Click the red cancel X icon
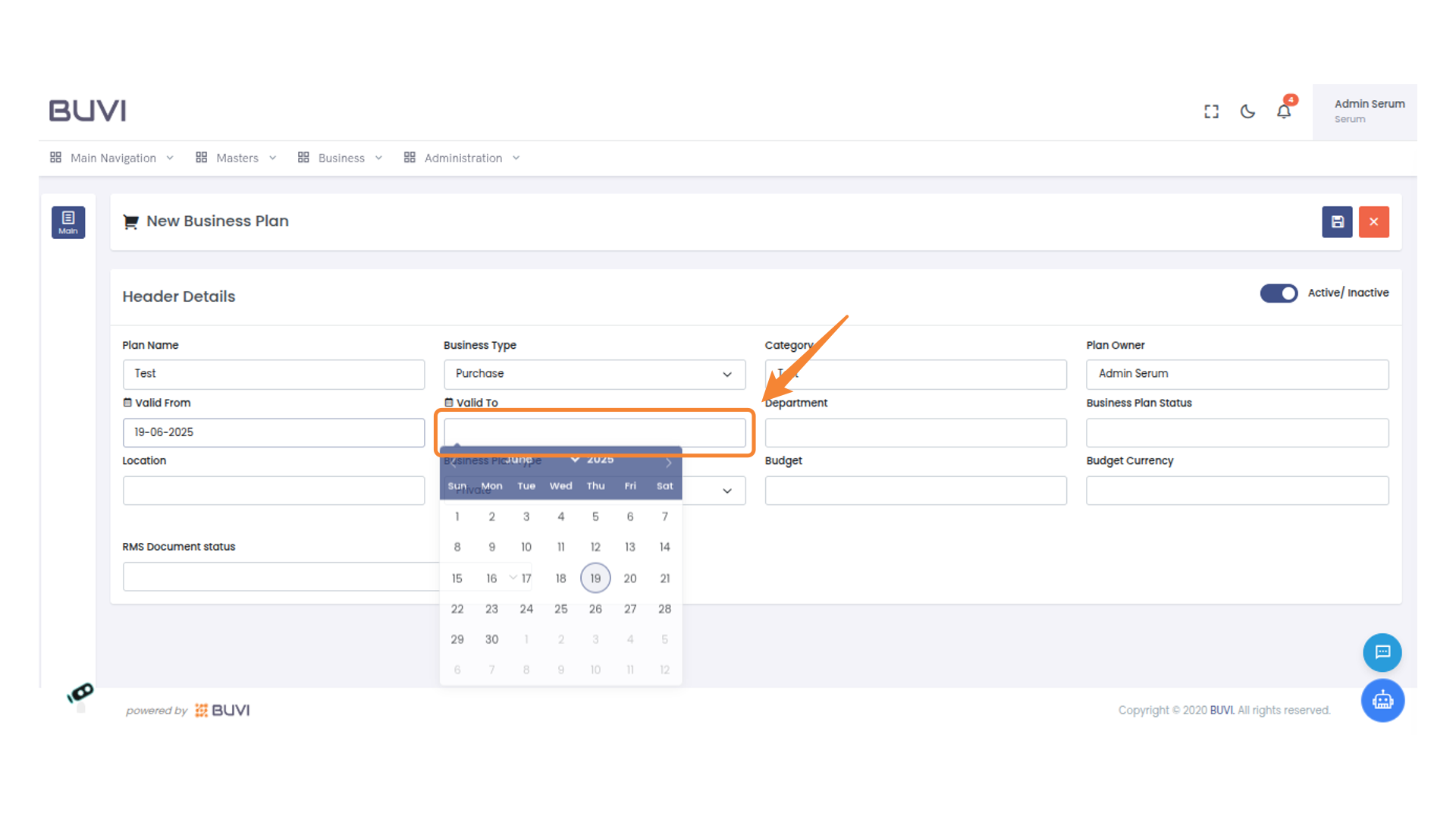Image resolution: width=1456 pixels, height=819 pixels. (1373, 222)
